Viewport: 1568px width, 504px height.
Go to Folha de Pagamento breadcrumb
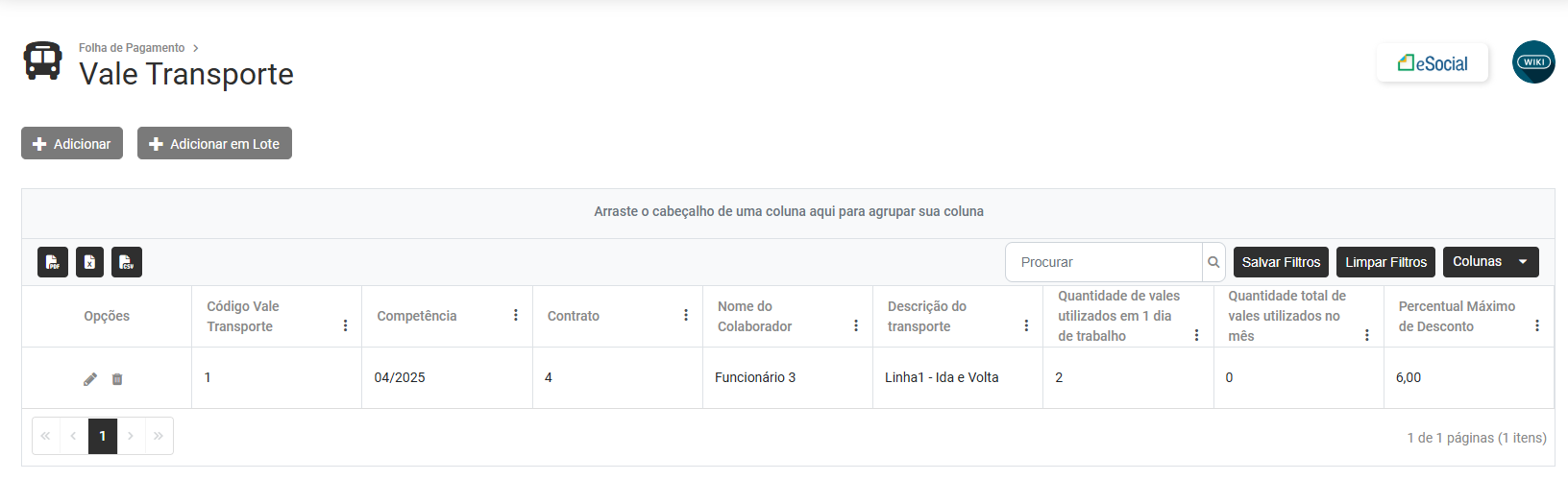tap(132, 48)
